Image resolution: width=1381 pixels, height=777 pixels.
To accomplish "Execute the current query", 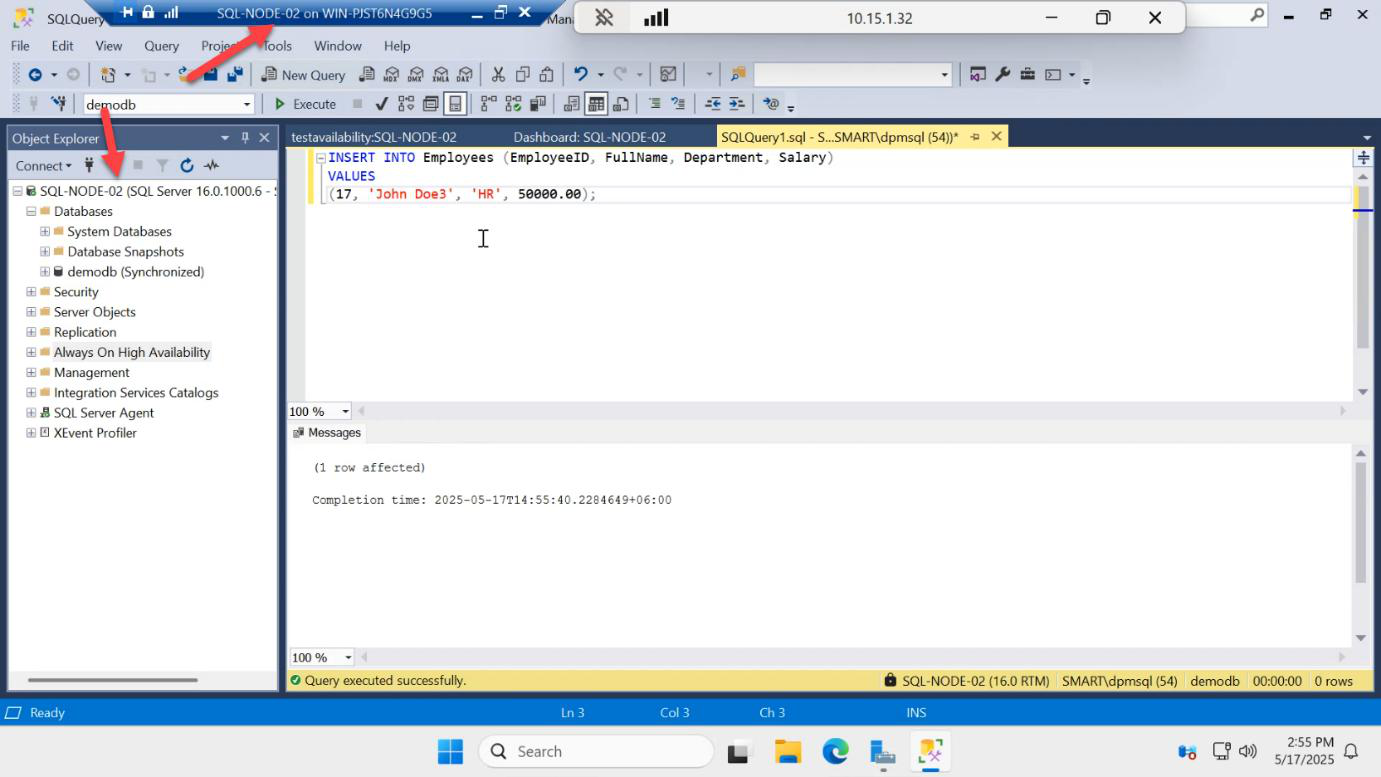I will [306, 104].
